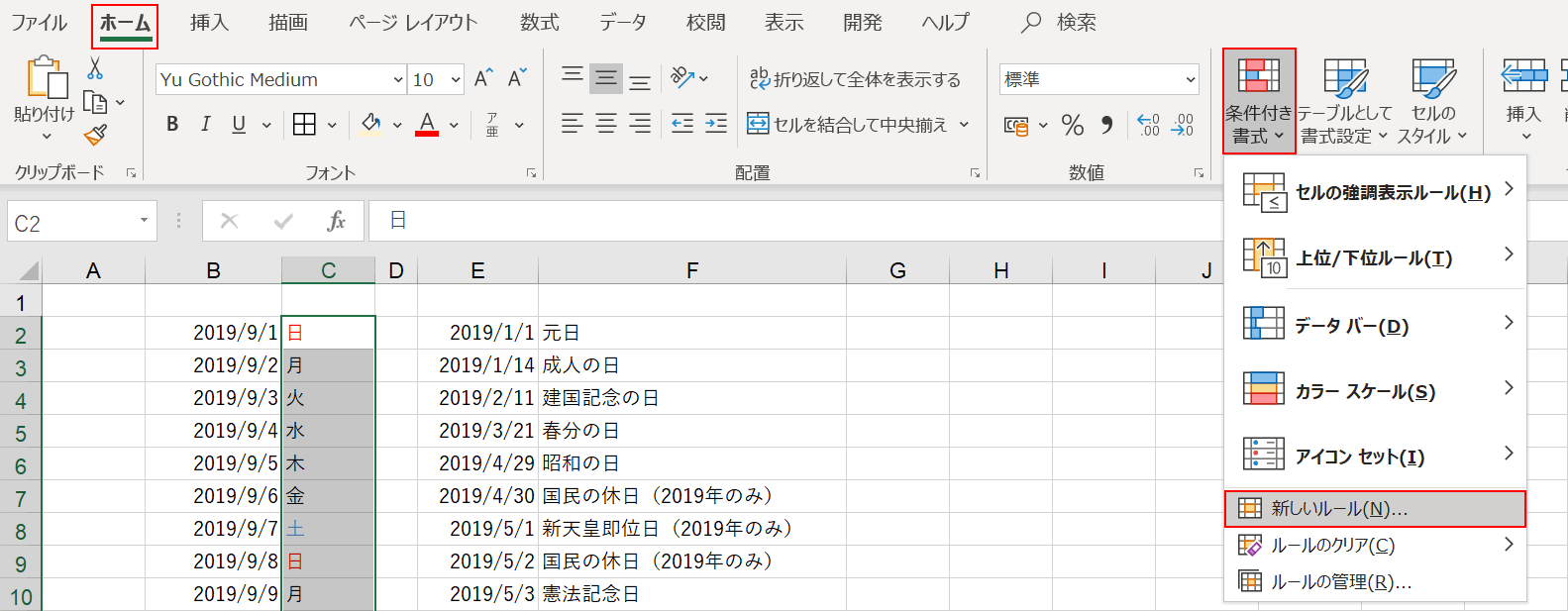
Task: Click the phonetic guide (ア亜) icon
Action: click(492, 125)
